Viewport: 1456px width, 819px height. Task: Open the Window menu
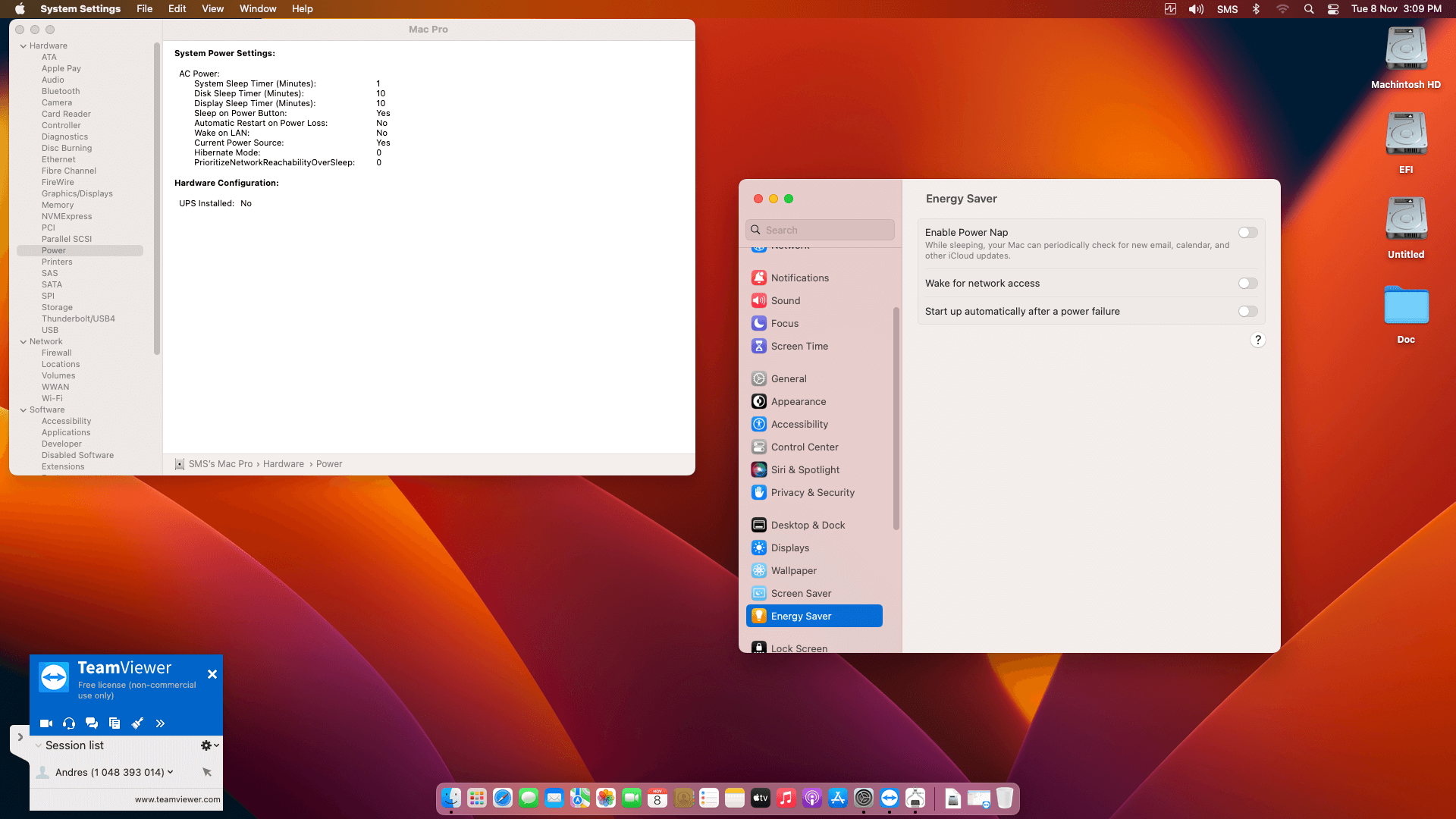[258, 9]
